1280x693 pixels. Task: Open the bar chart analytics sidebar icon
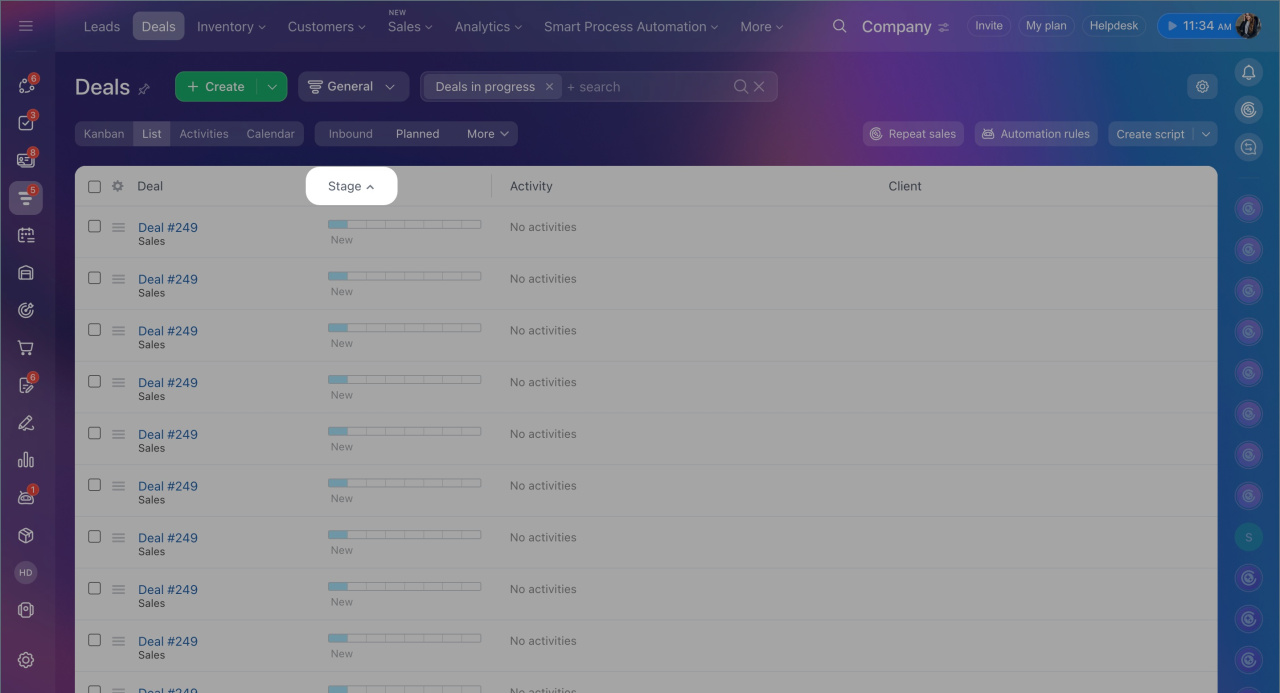[26, 460]
